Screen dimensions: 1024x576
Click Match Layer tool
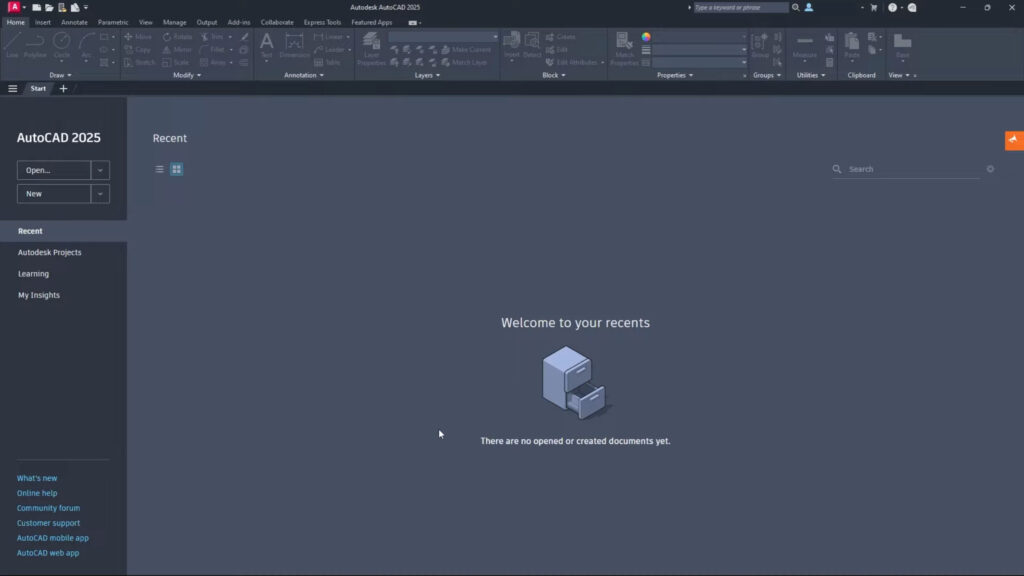click(x=464, y=63)
